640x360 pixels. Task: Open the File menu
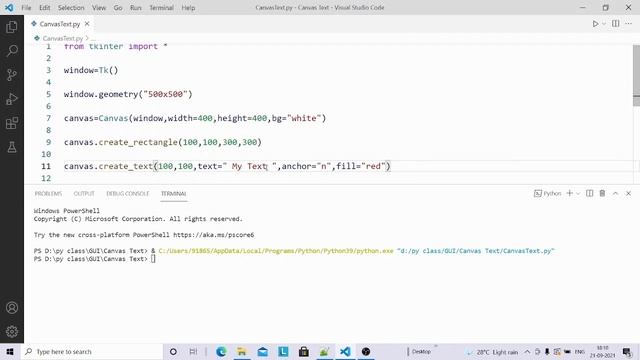(x=26, y=8)
